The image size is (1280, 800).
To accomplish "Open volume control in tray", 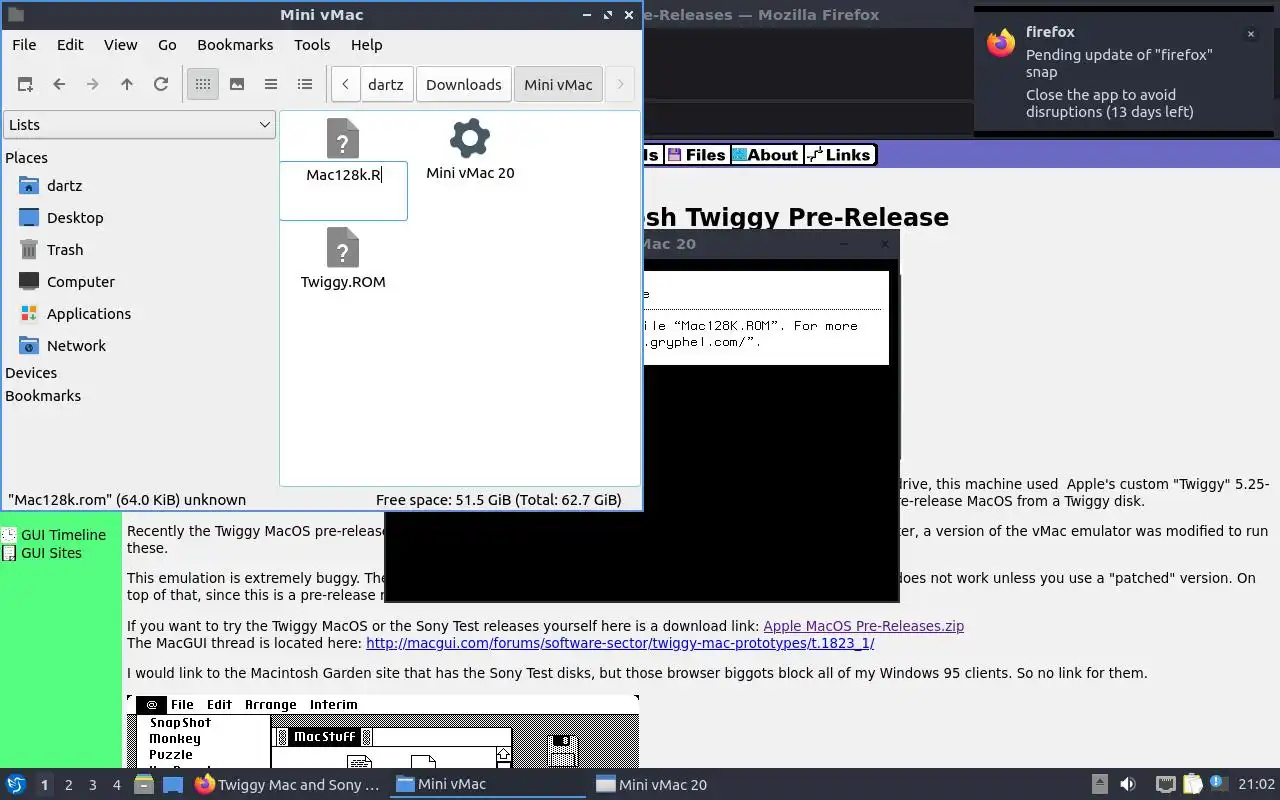I will coord(1128,785).
